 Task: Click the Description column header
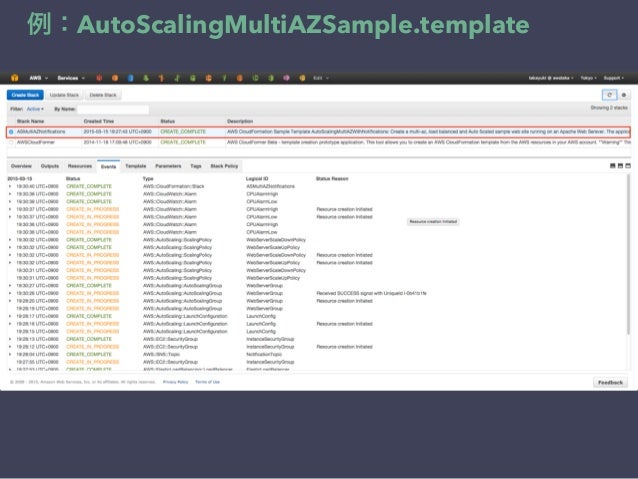pyautogui.click(x=240, y=121)
